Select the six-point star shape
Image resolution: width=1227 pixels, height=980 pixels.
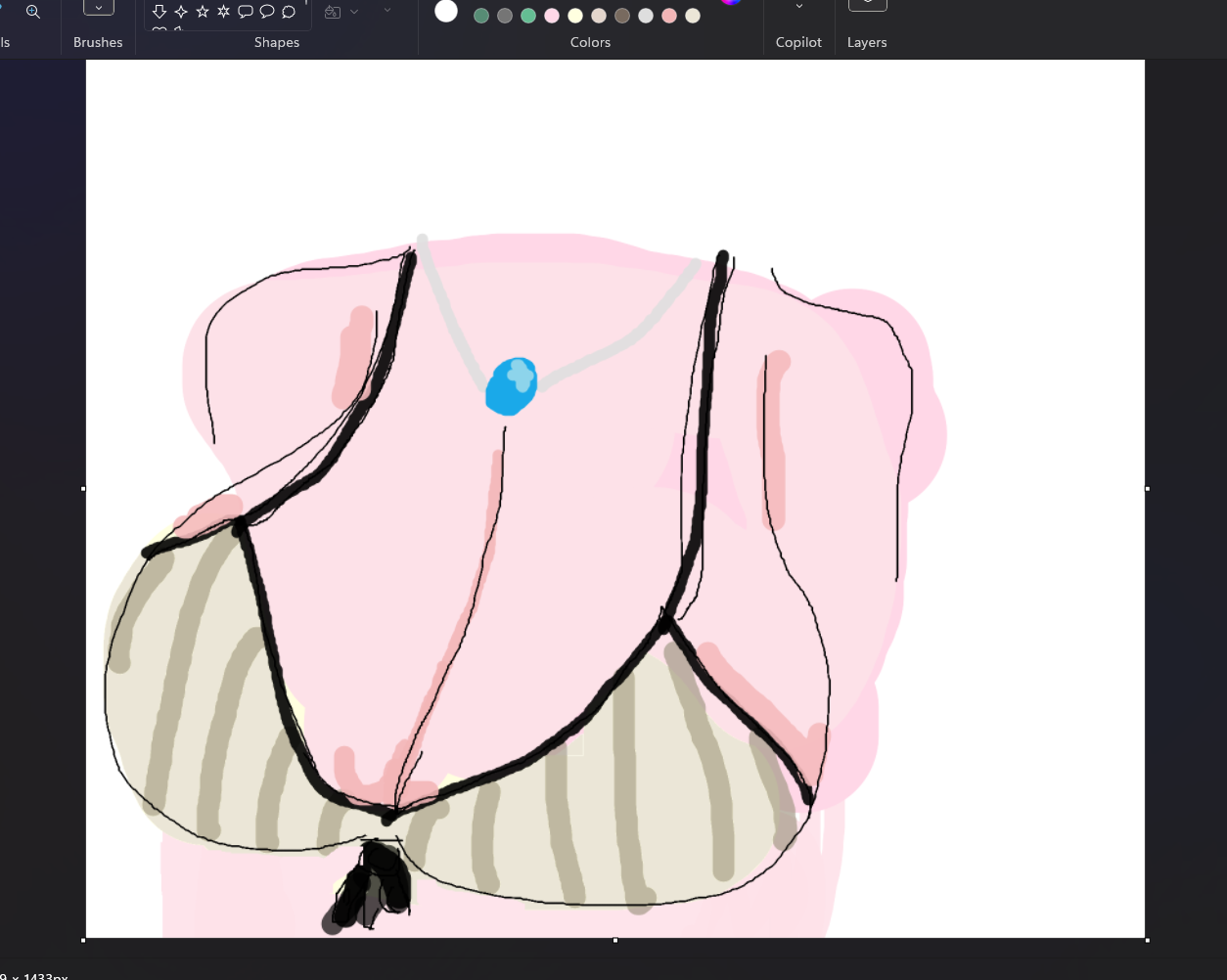224,12
